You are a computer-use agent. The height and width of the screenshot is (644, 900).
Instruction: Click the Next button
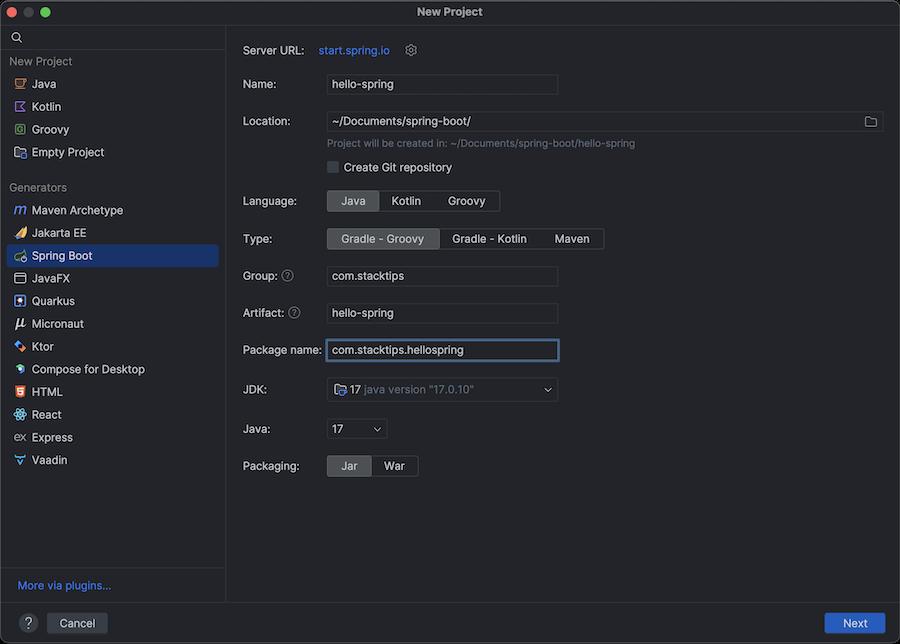855,623
